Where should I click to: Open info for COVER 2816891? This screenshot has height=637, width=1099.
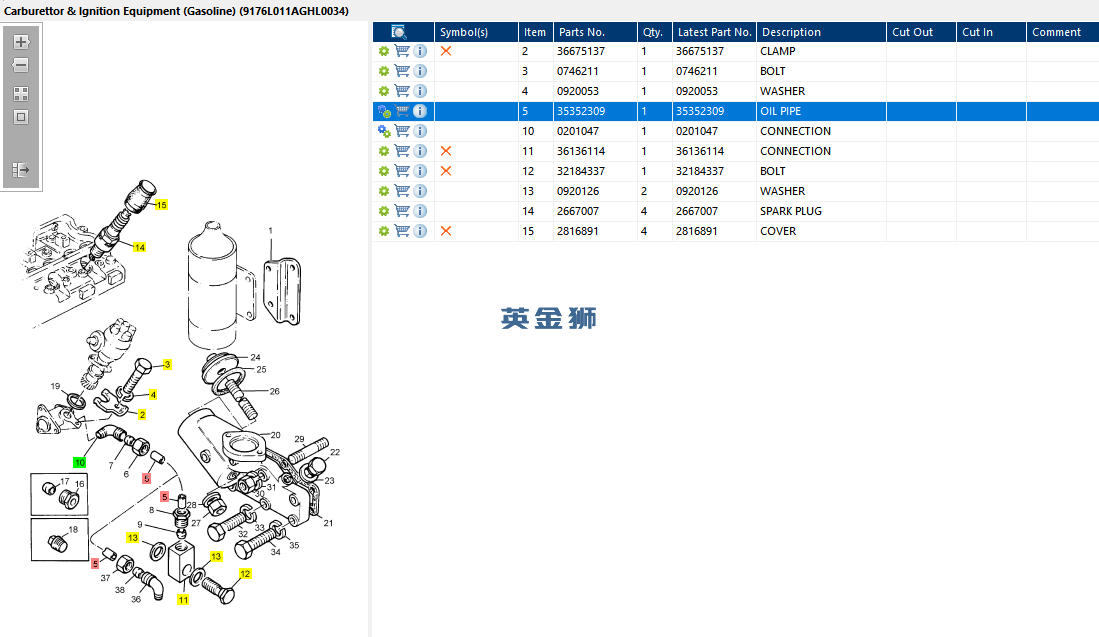tap(420, 231)
